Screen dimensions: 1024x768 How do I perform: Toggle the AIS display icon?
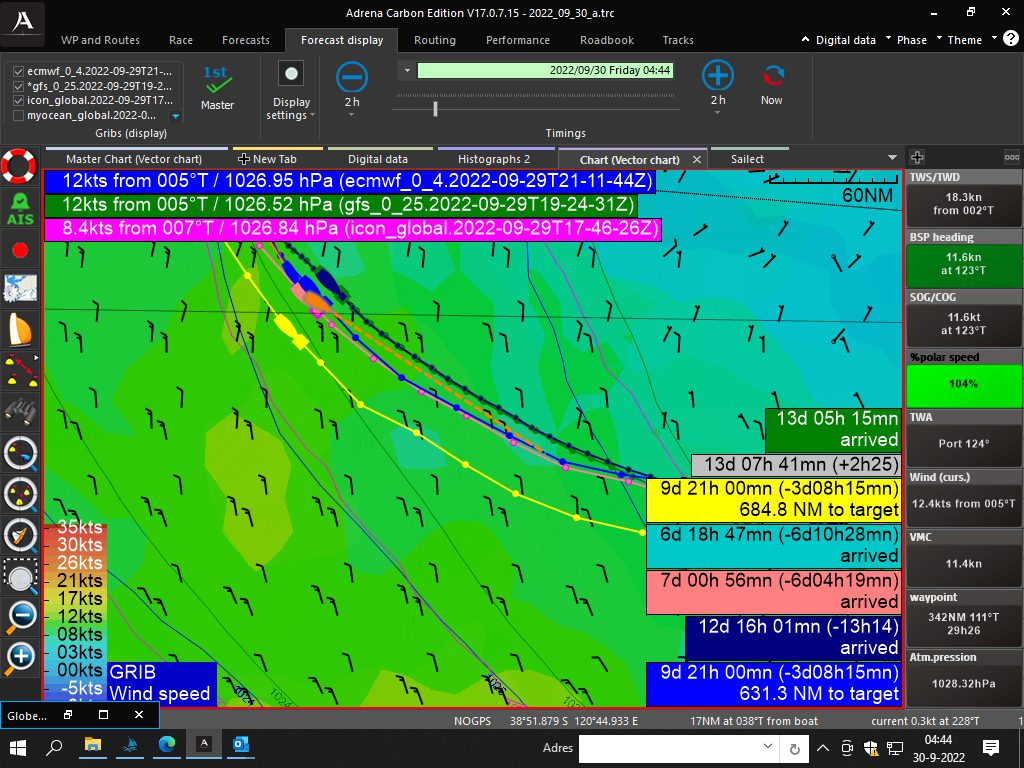point(19,208)
